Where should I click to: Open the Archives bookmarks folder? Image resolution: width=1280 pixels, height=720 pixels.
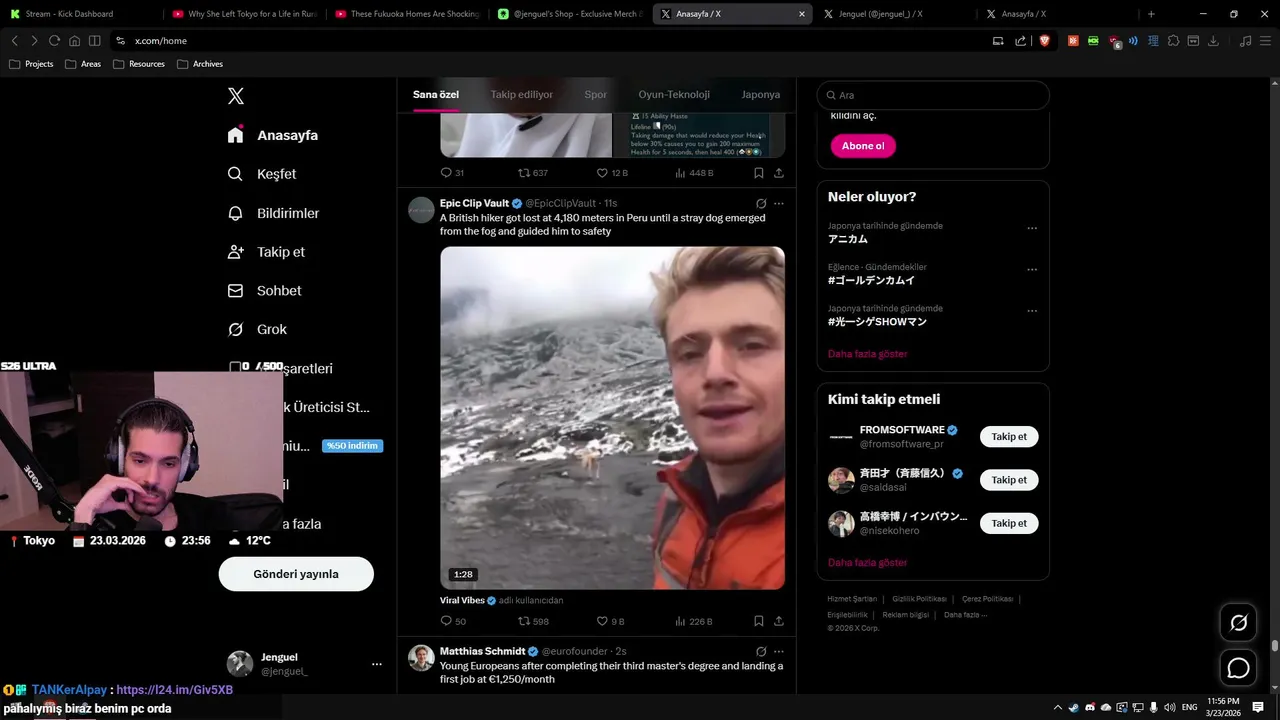200,64
